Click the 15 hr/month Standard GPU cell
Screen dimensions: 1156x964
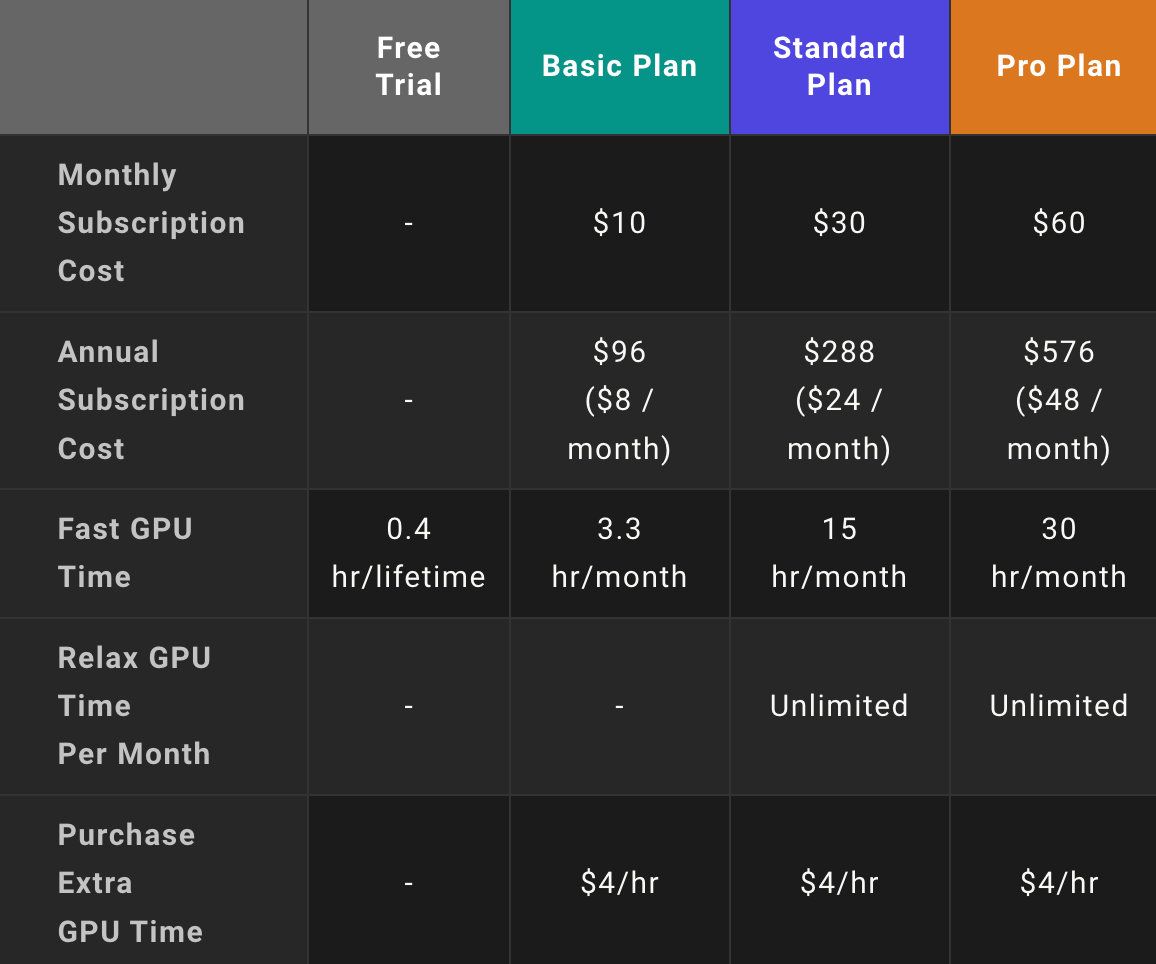(839, 553)
